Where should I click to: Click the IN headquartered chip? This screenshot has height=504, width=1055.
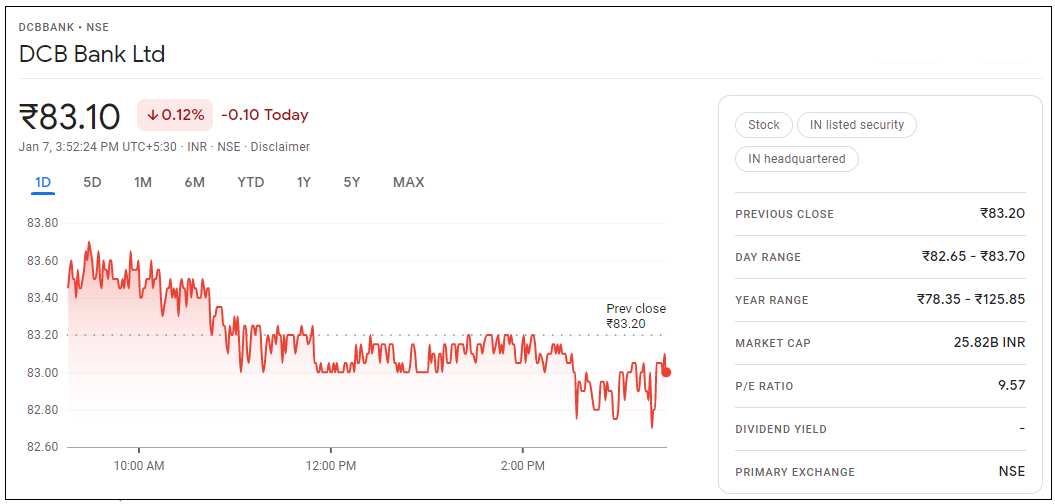point(797,159)
